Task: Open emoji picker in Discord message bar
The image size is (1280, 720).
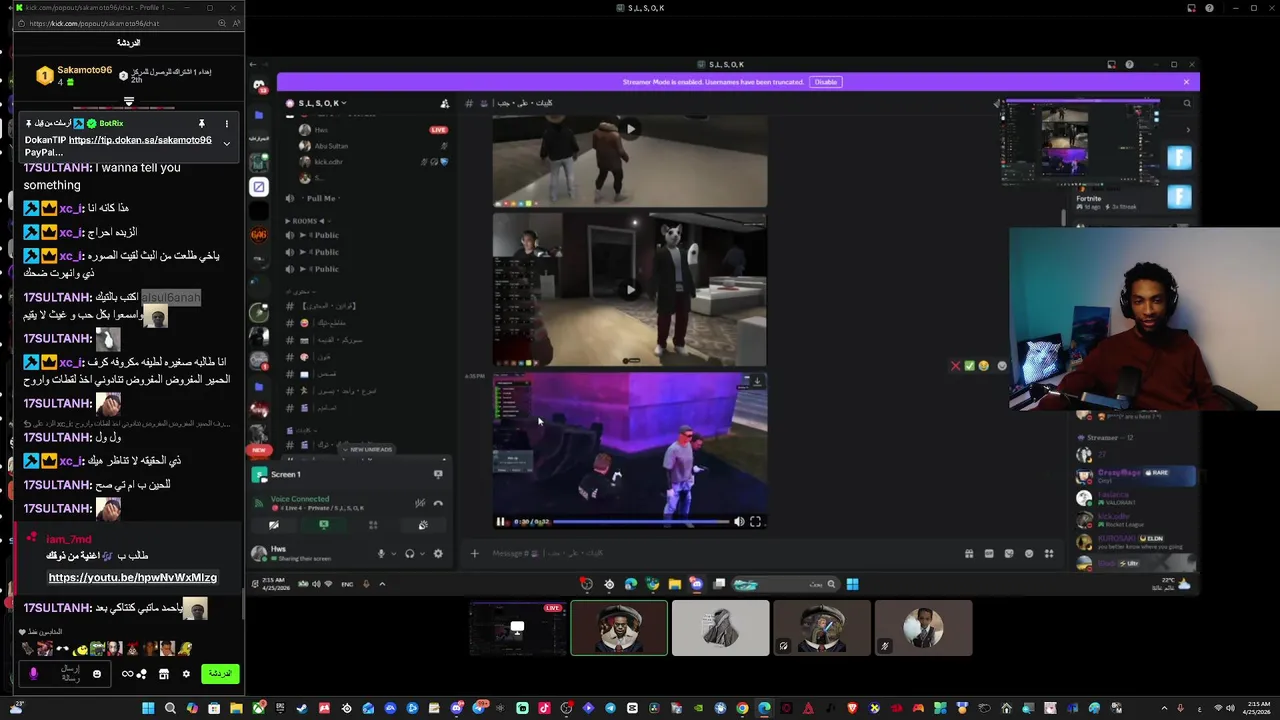Action: pyautogui.click(x=1029, y=553)
